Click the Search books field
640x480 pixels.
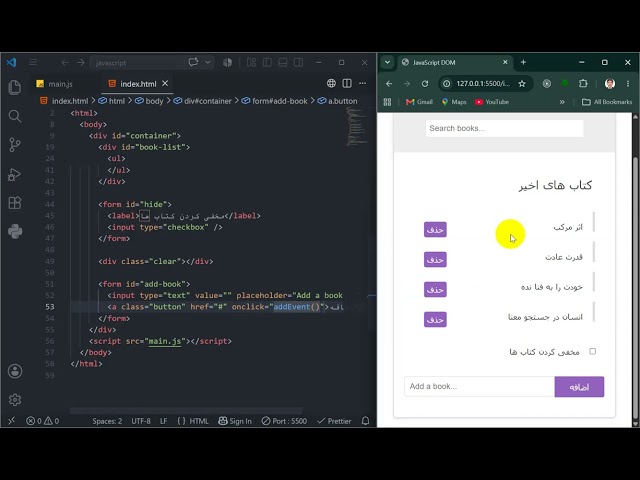pos(504,128)
